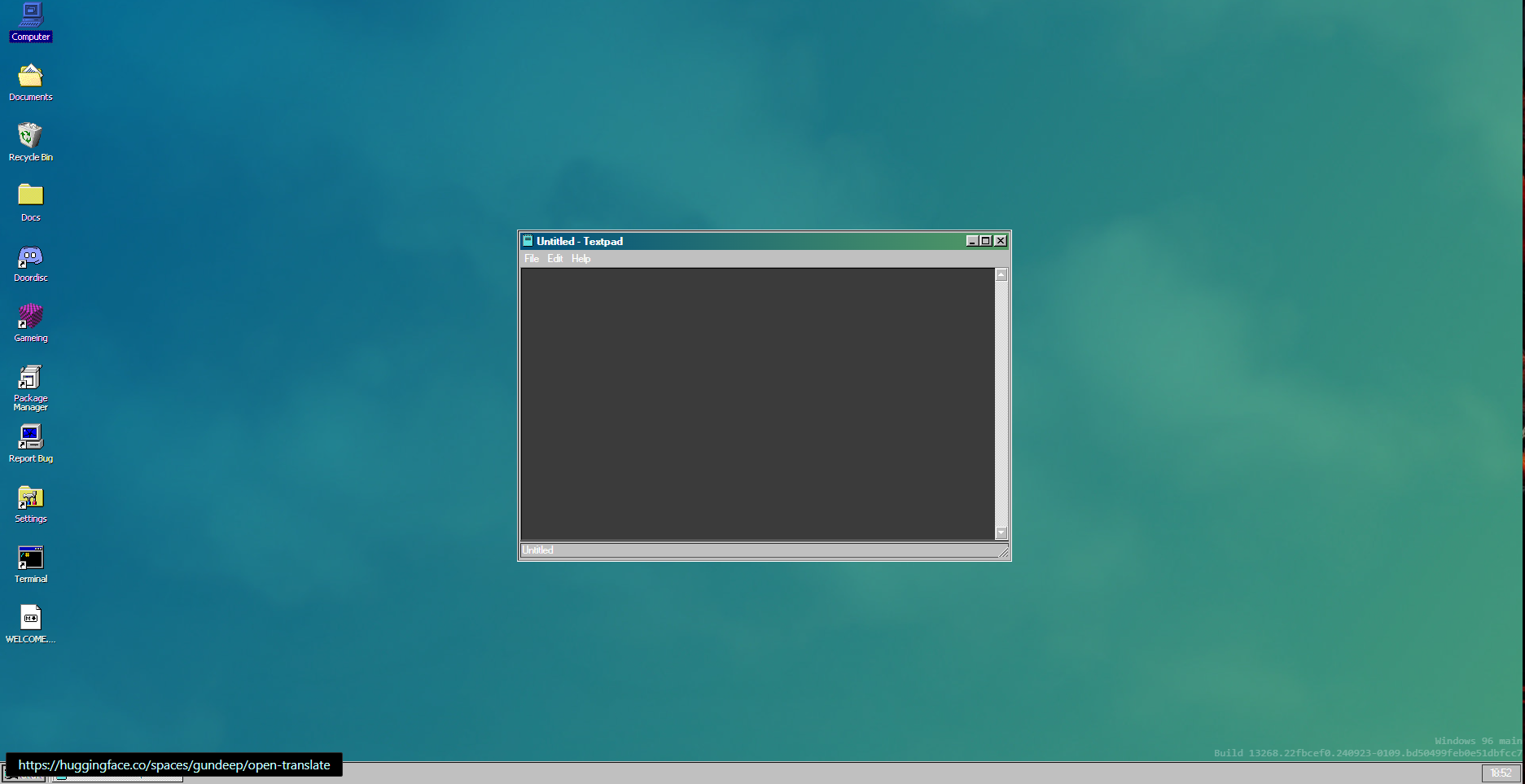Open the File menu in Textpad

532,259
